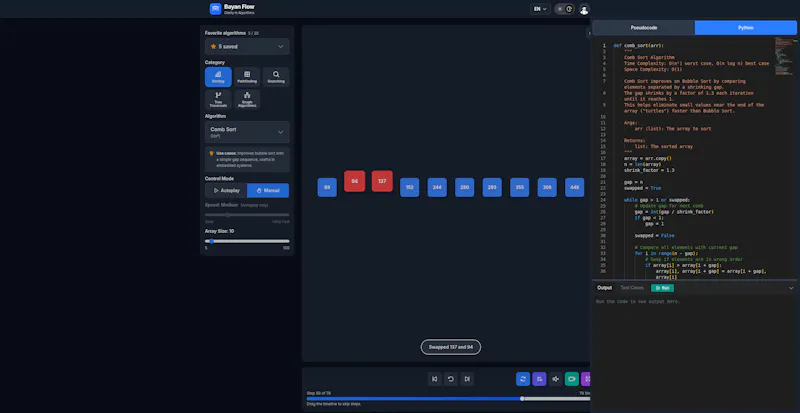Click the 'def comb_sort(arr):' code line
Screen dimensions: 800x413
coord(638,46)
